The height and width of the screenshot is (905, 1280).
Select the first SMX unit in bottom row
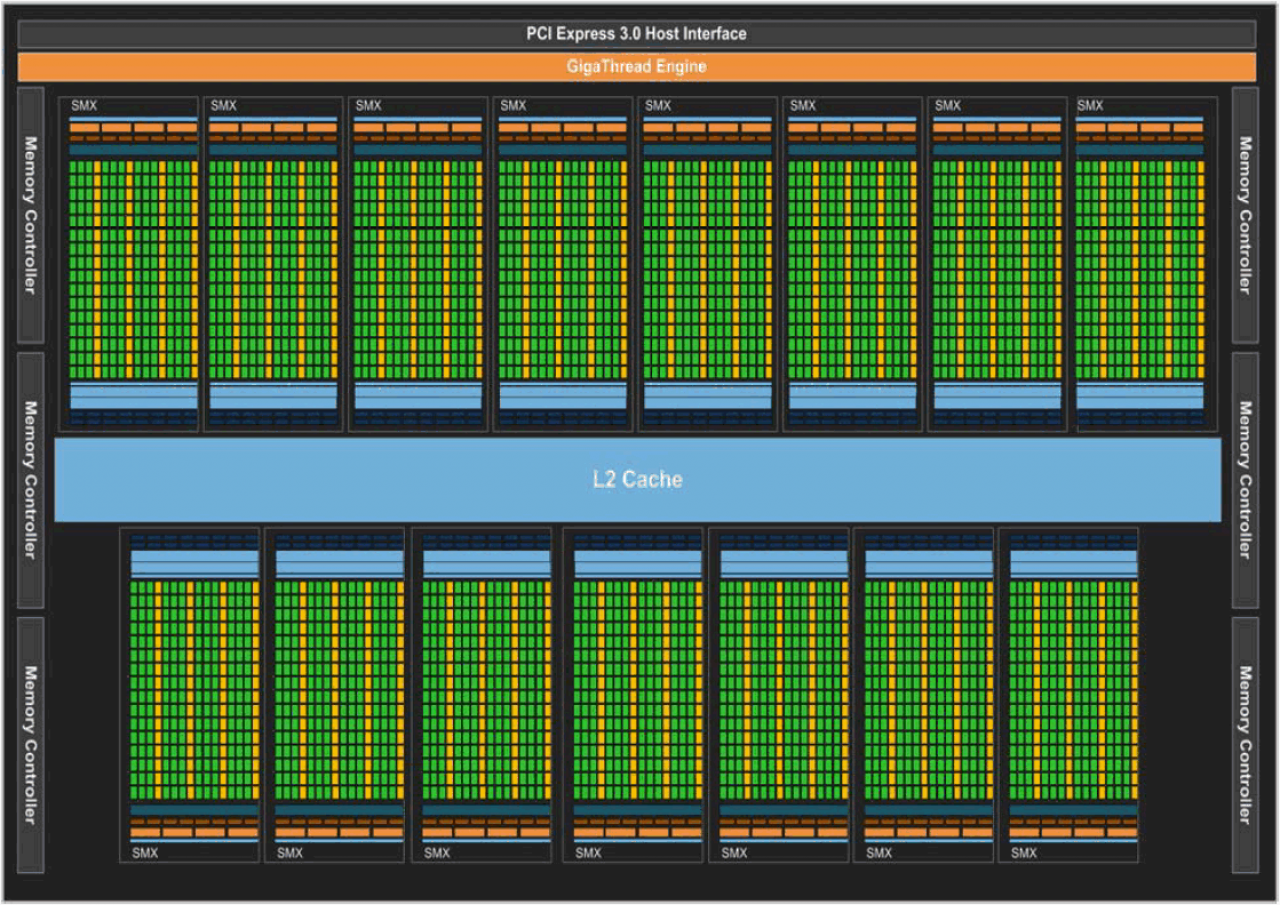[190, 695]
